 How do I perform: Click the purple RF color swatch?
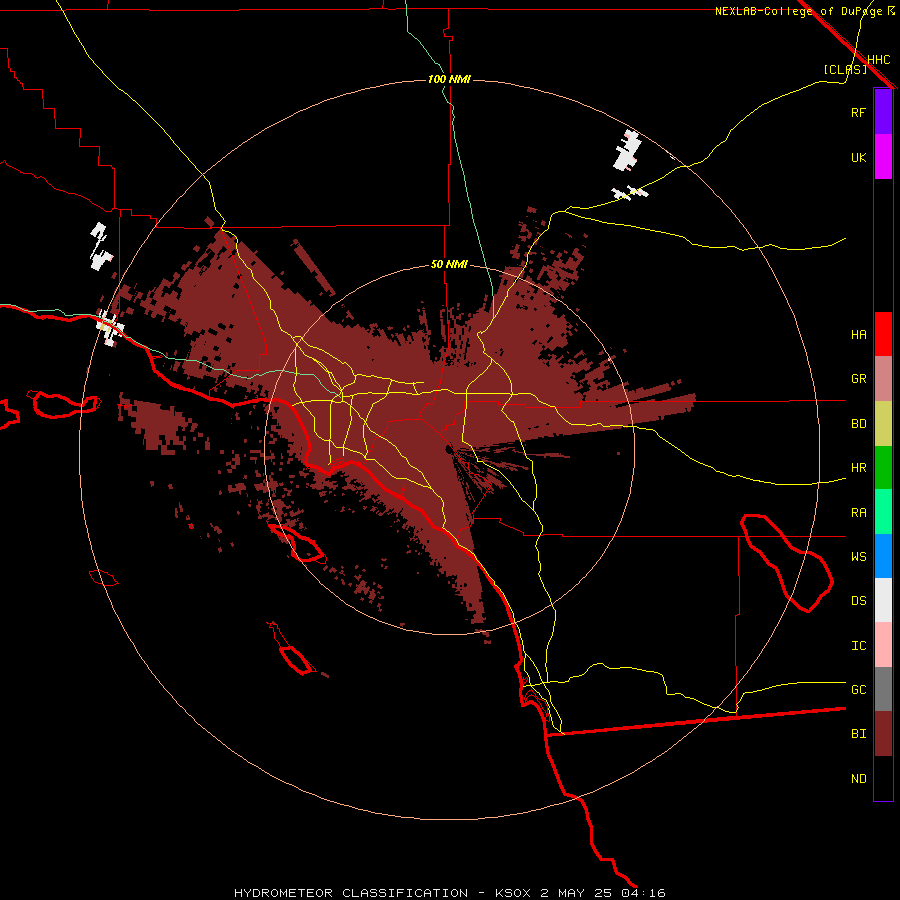click(883, 112)
